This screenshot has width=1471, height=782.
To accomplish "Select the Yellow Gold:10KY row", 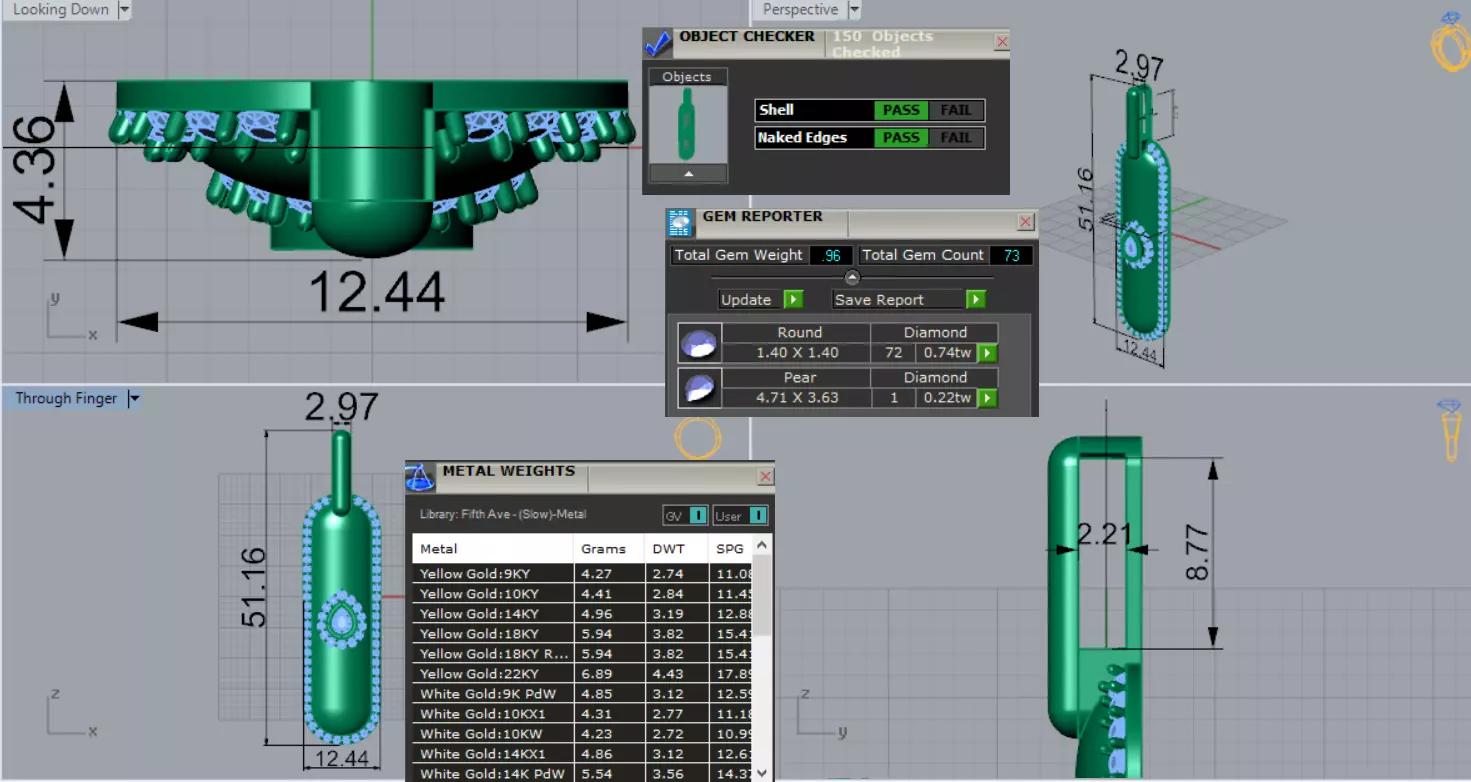I will click(583, 594).
